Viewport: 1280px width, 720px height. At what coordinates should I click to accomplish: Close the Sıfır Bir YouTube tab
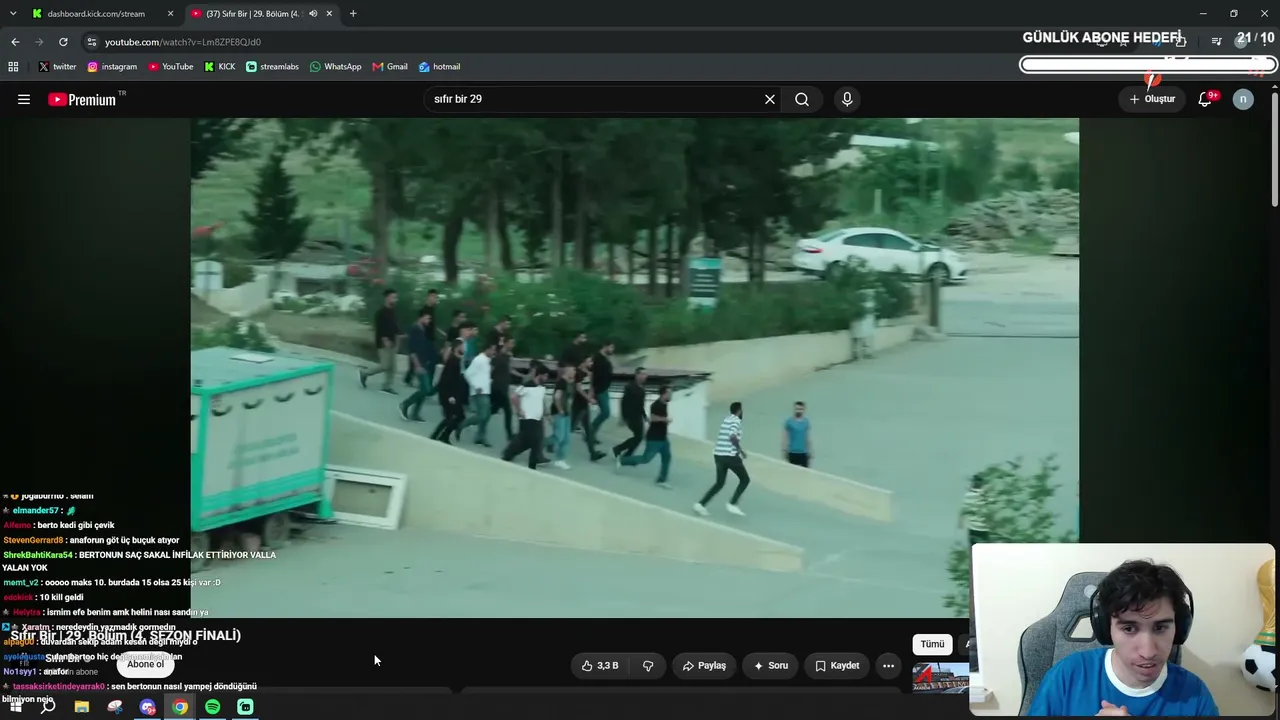[x=329, y=14]
